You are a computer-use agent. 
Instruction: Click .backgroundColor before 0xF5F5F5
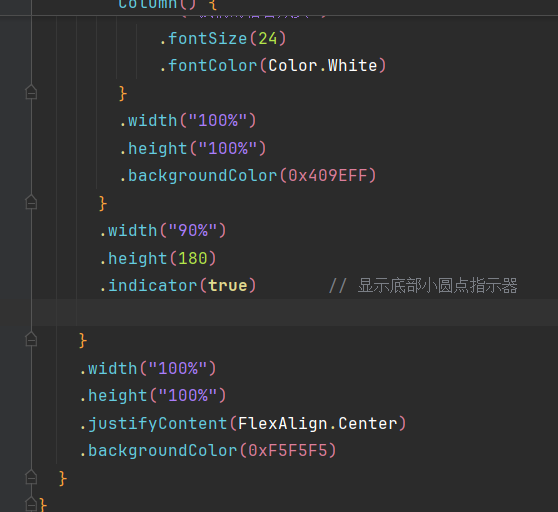(158, 451)
